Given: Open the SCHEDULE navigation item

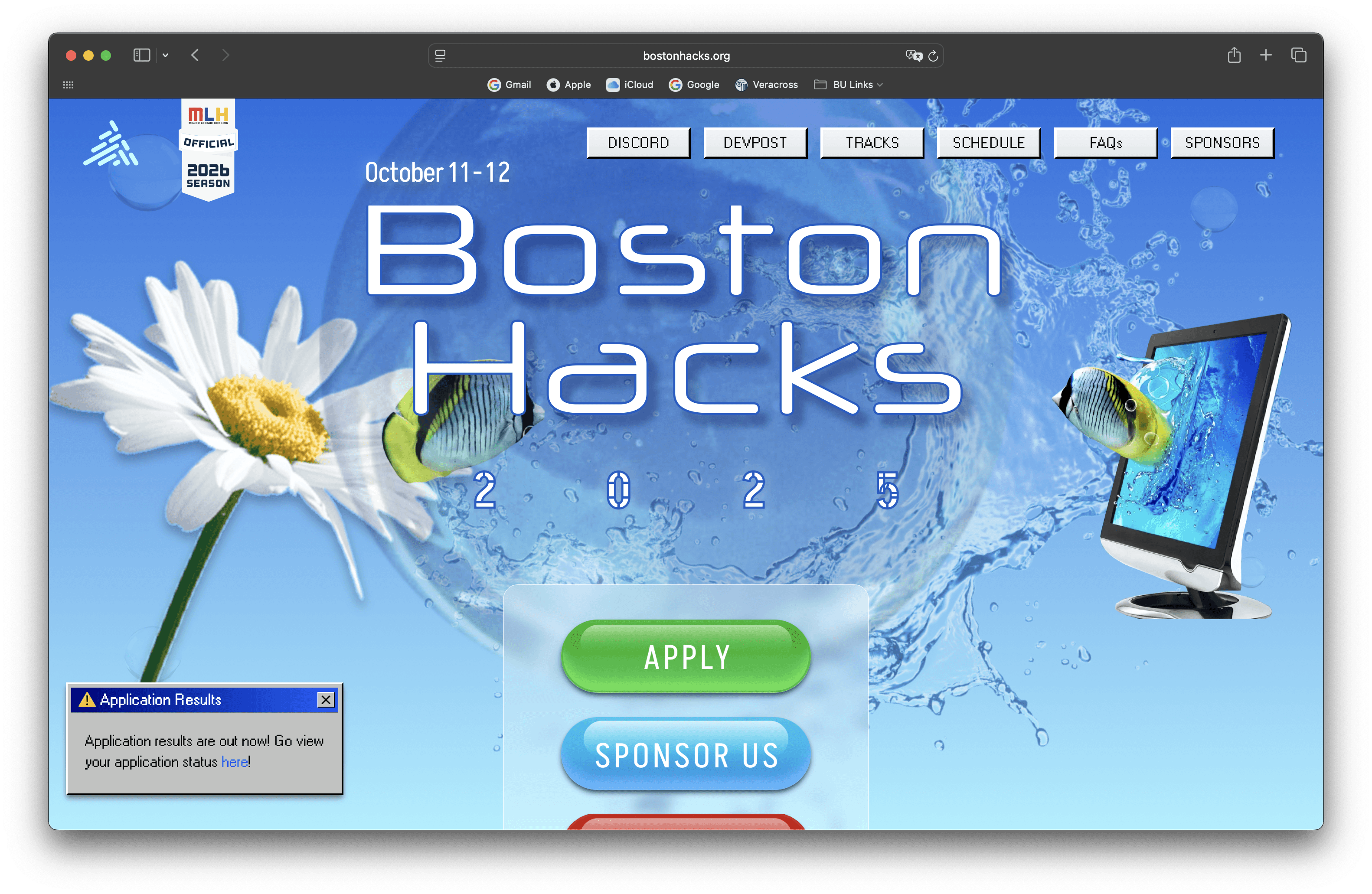Looking at the screenshot, I should [x=989, y=143].
